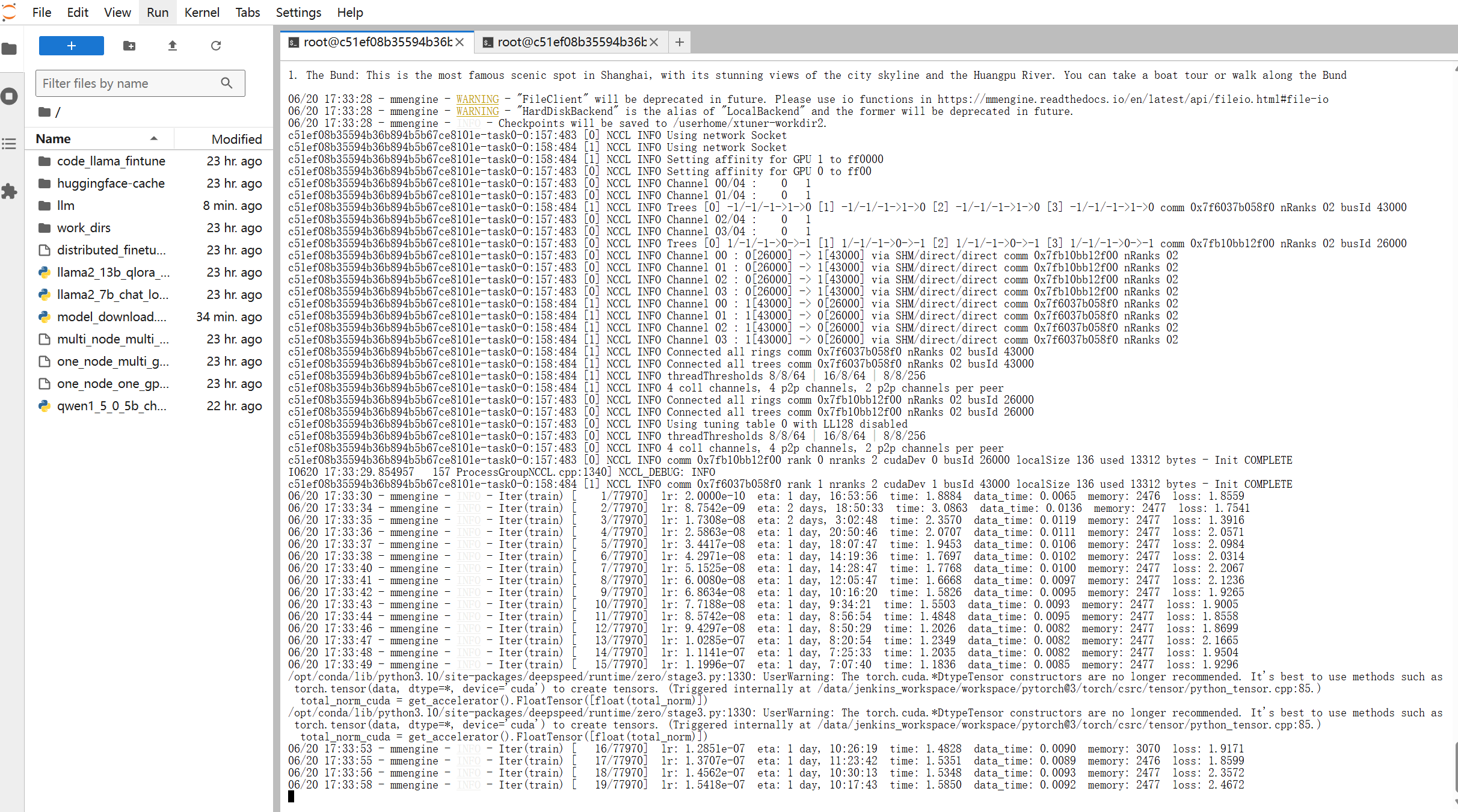Open the code_llama_fintune folder

111,161
